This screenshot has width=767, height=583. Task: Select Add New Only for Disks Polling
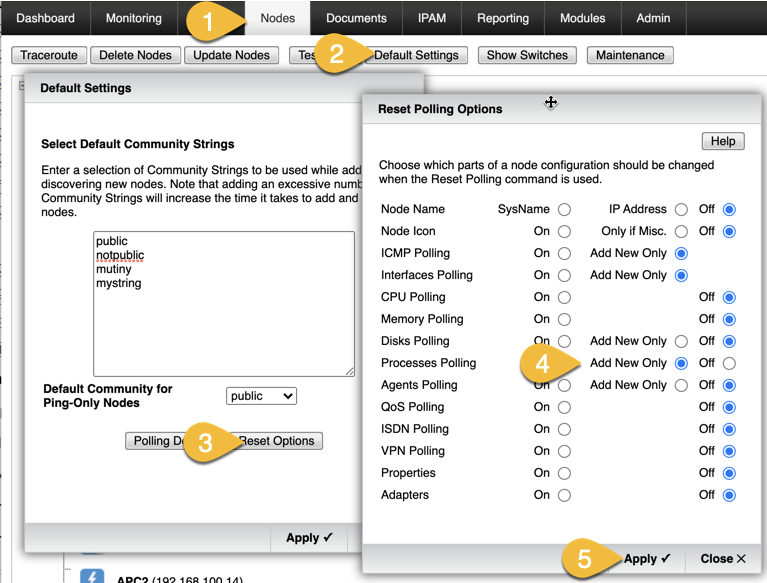(681, 341)
